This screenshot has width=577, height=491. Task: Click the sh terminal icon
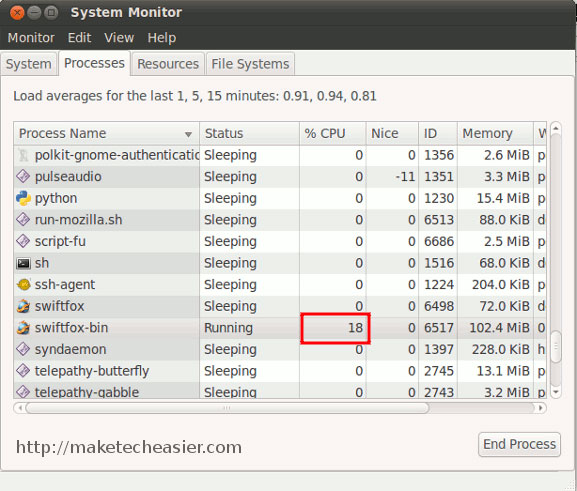23,263
